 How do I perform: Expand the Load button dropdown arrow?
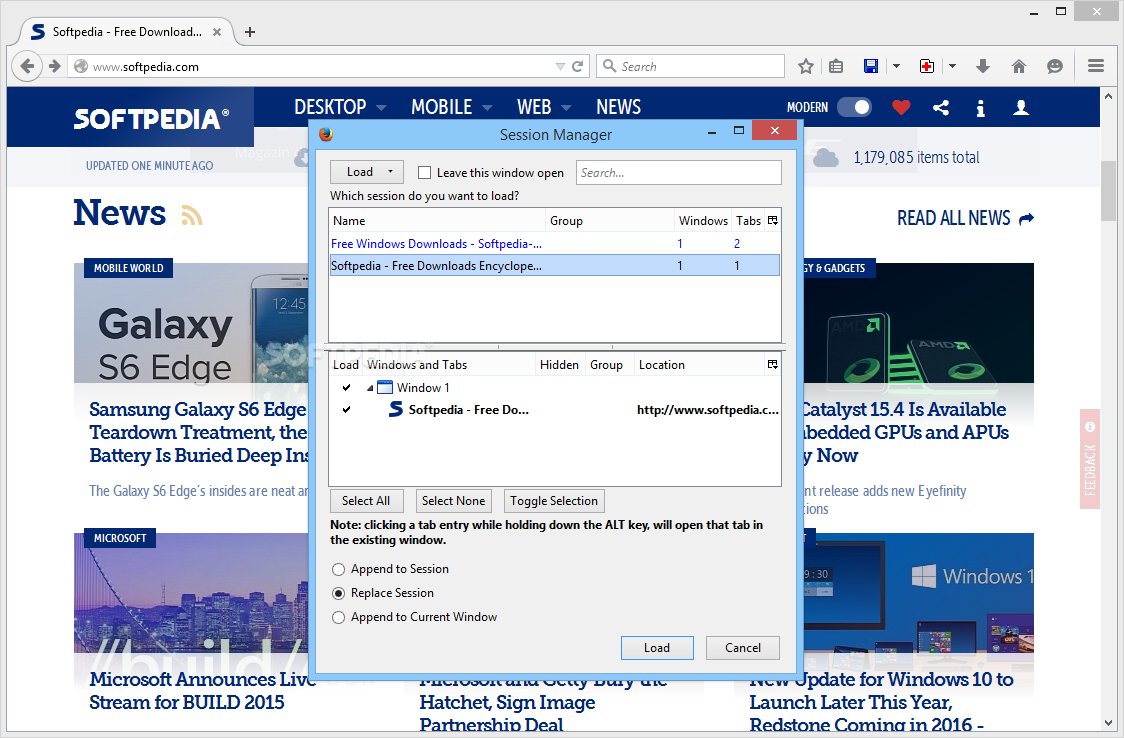390,172
